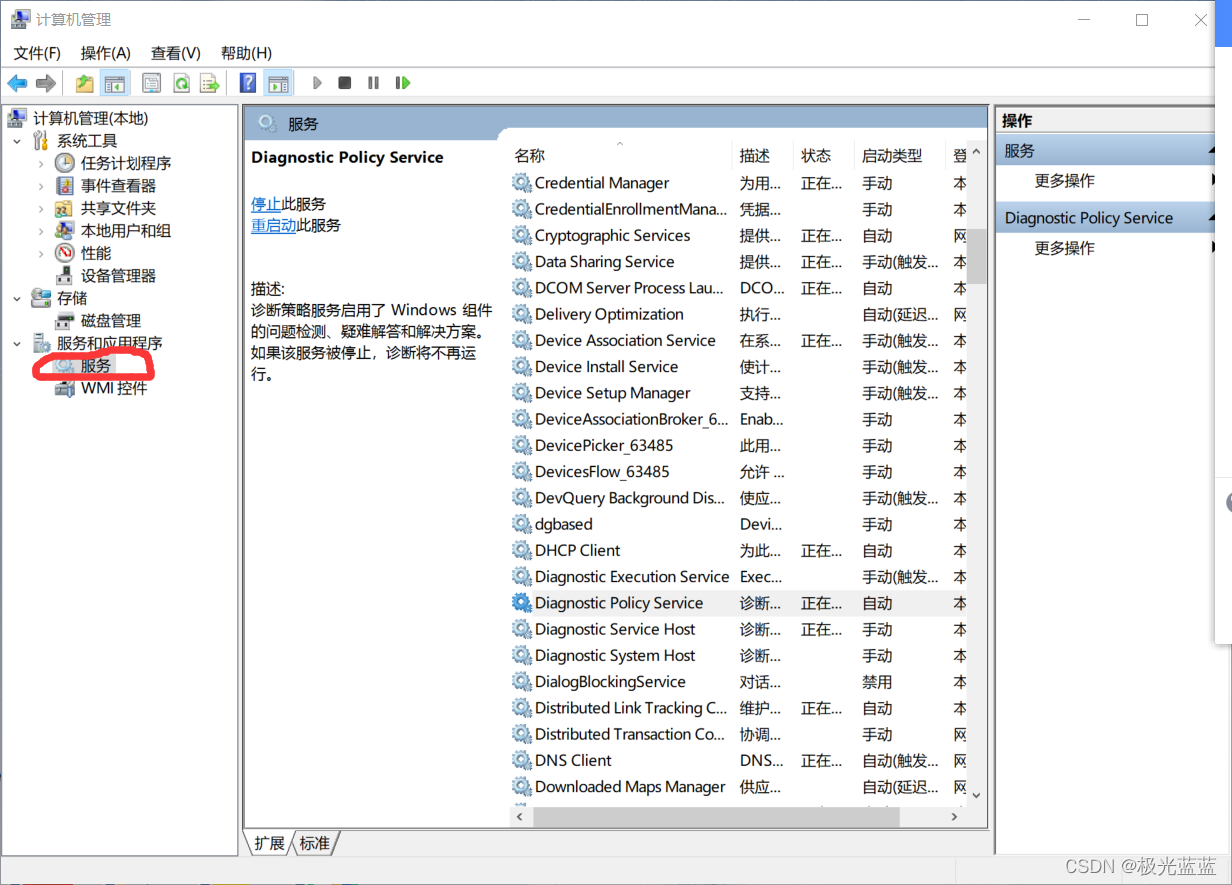Viewport: 1232px width, 885px height.
Task: Switch to the 扩展 tab
Action: (x=269, y=843)
